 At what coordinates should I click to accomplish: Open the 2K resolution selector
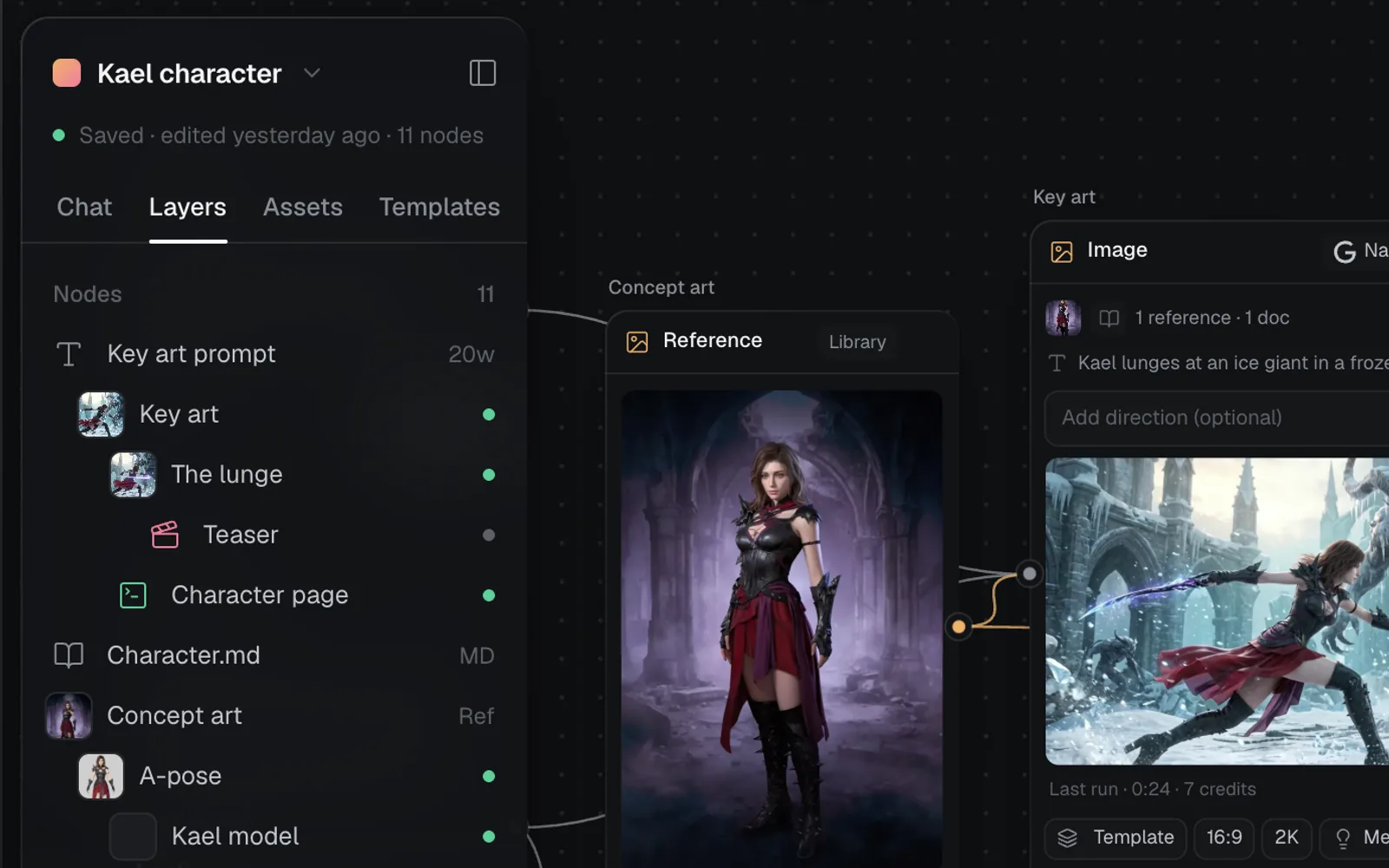pyautogui.click(x=1287, y=838)
